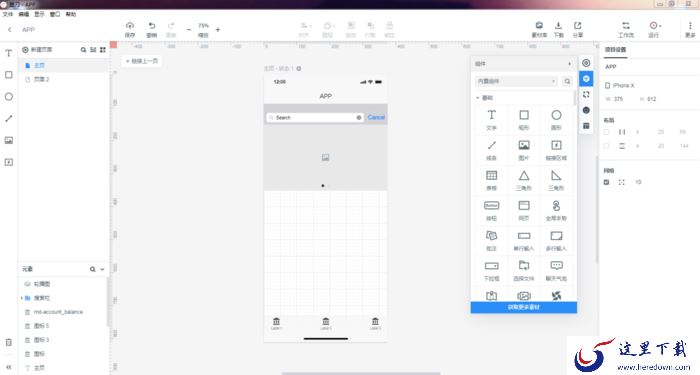The image size is (700, 375).
Task: Click the gear icon next to 主页 state label
Action: 299,68
